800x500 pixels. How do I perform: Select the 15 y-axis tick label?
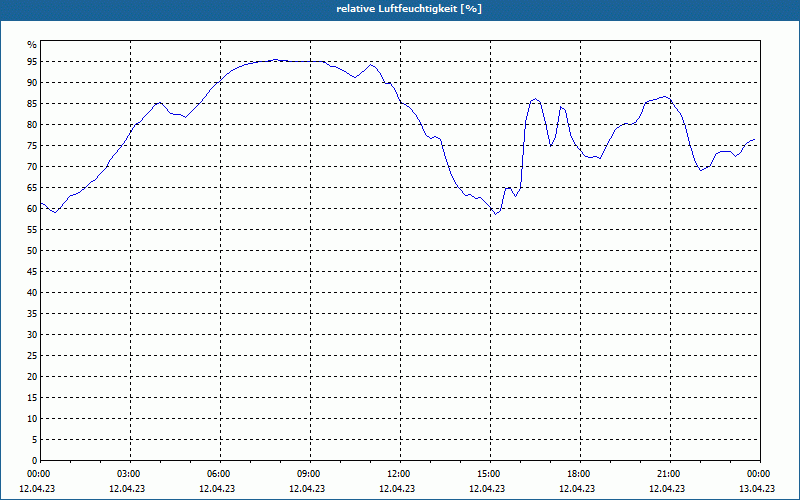click(x=32, y=398)
